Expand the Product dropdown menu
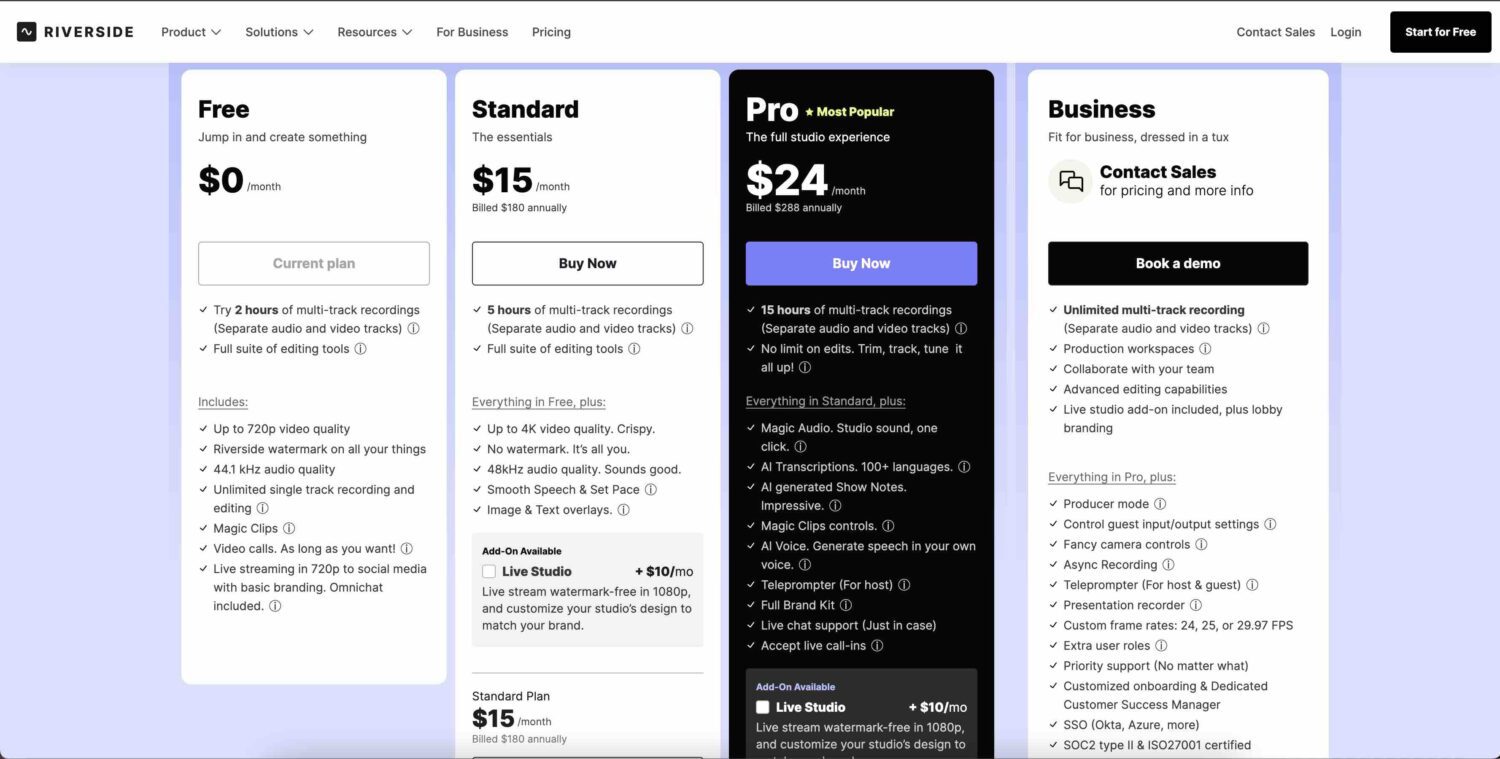The width and height of the screenshot is (1500, 759). [191, 32]
